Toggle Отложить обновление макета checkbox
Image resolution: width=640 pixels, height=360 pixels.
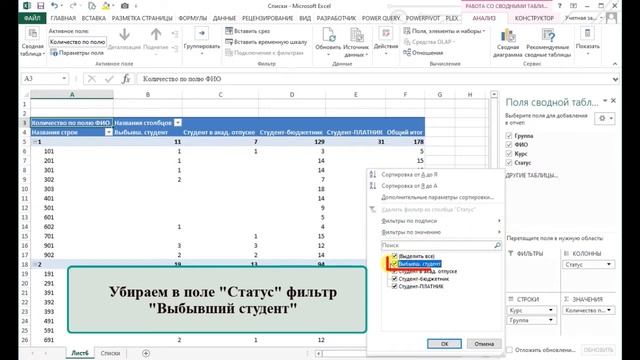509,350
